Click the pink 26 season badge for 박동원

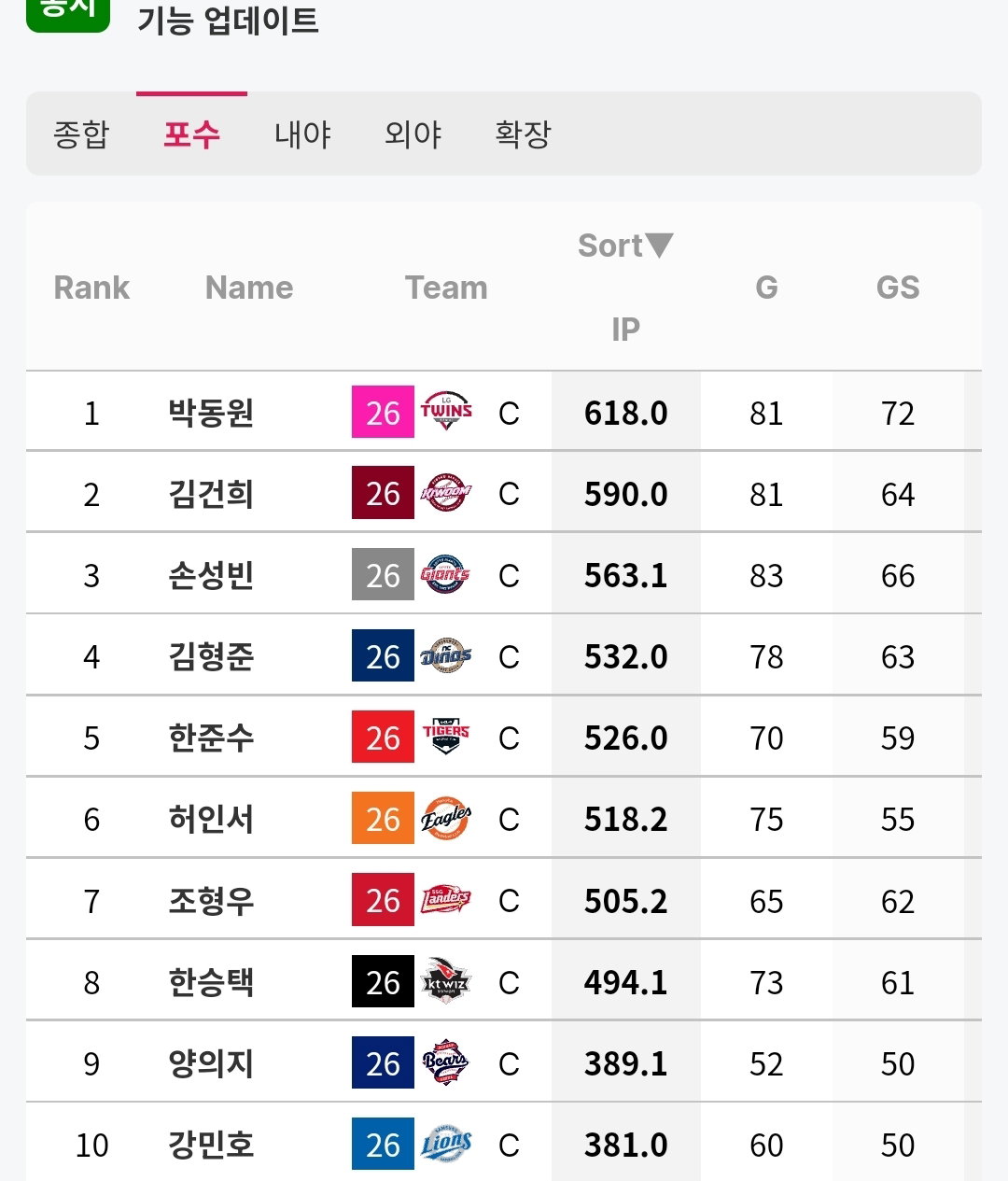point(383,412)
